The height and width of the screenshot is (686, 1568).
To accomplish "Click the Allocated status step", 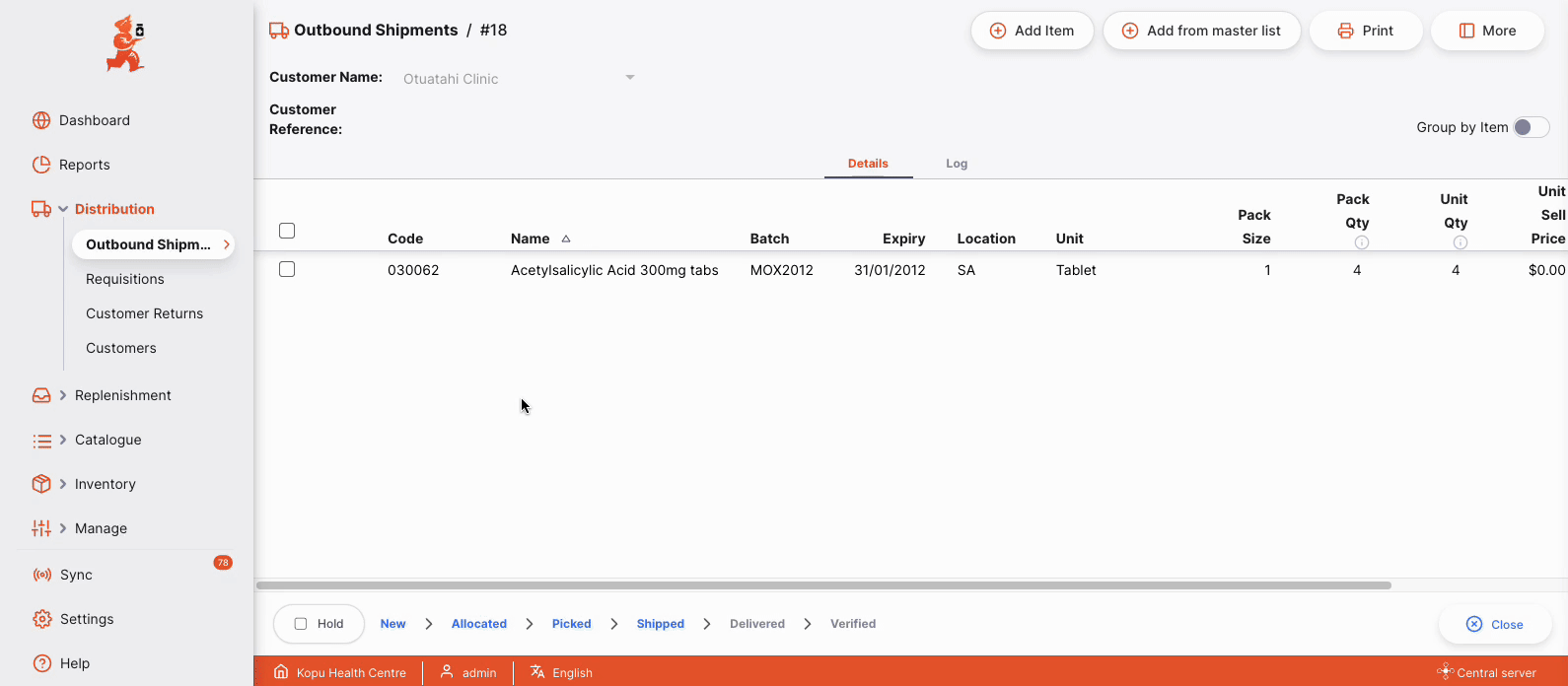I will (x=479, y=624).
